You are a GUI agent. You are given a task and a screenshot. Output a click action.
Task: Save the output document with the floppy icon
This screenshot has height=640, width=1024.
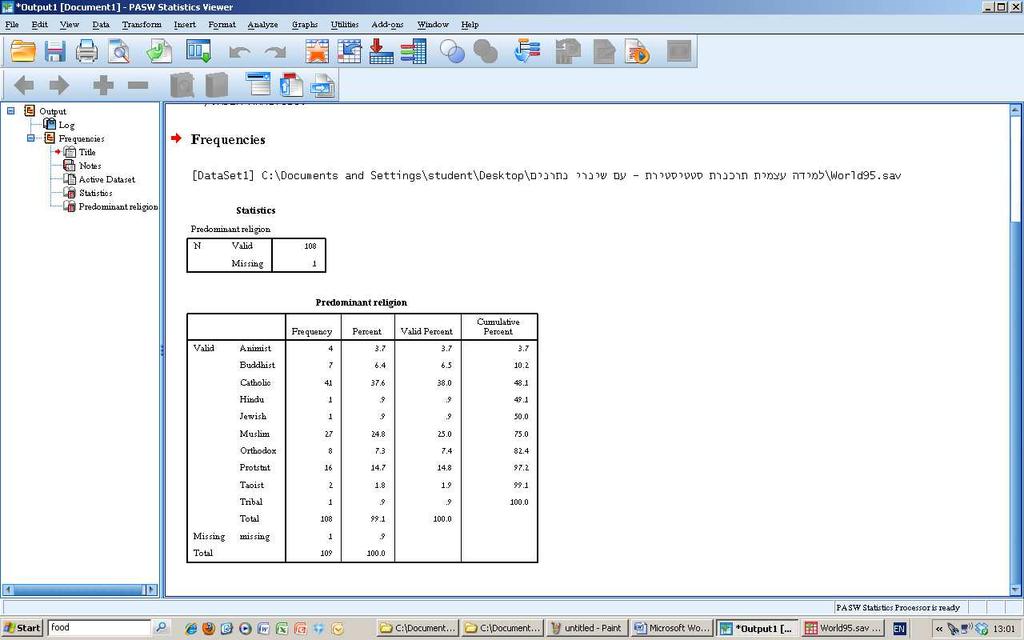(x=55, y=52)
